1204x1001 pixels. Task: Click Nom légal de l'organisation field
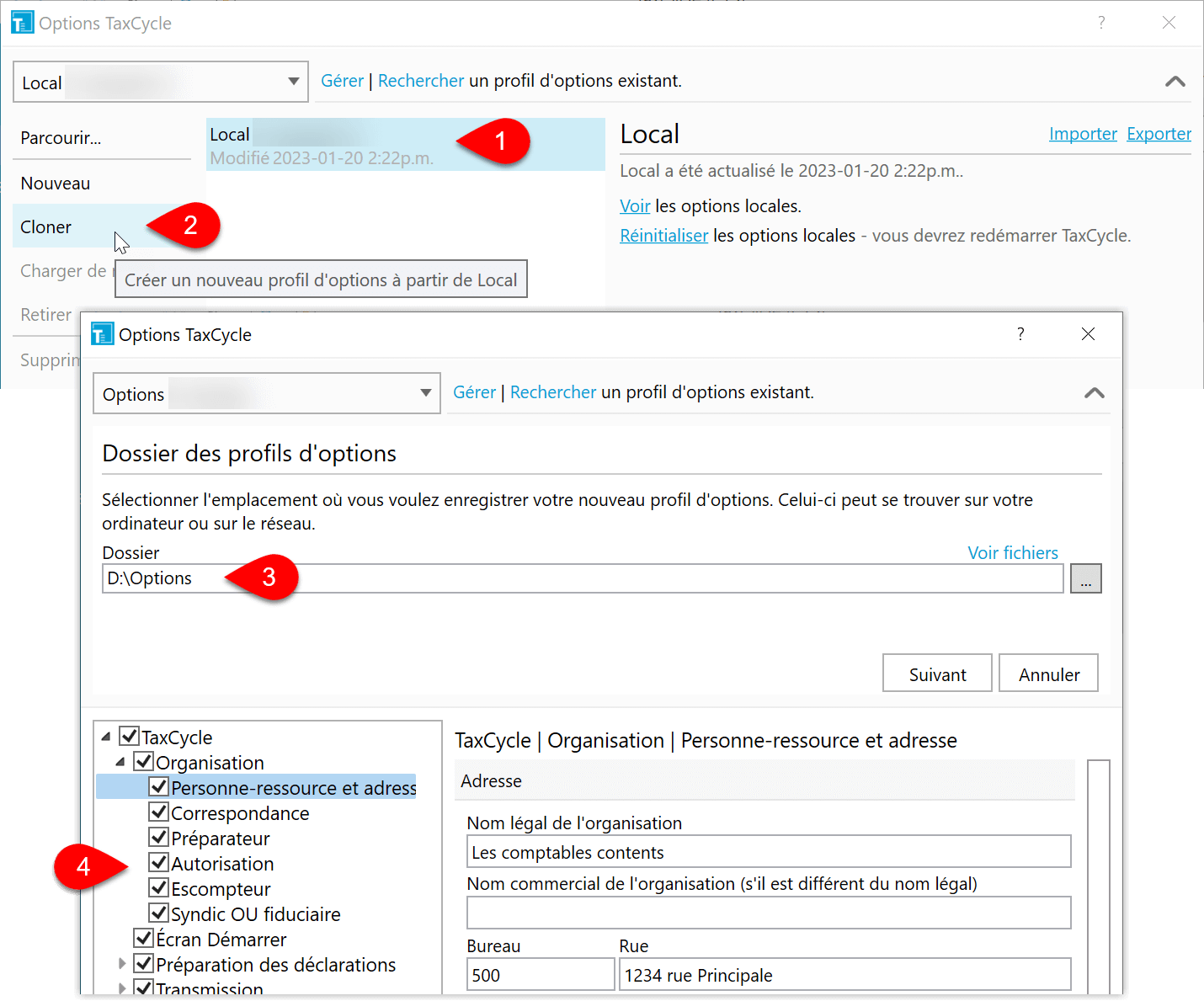(x=769, y=852)
